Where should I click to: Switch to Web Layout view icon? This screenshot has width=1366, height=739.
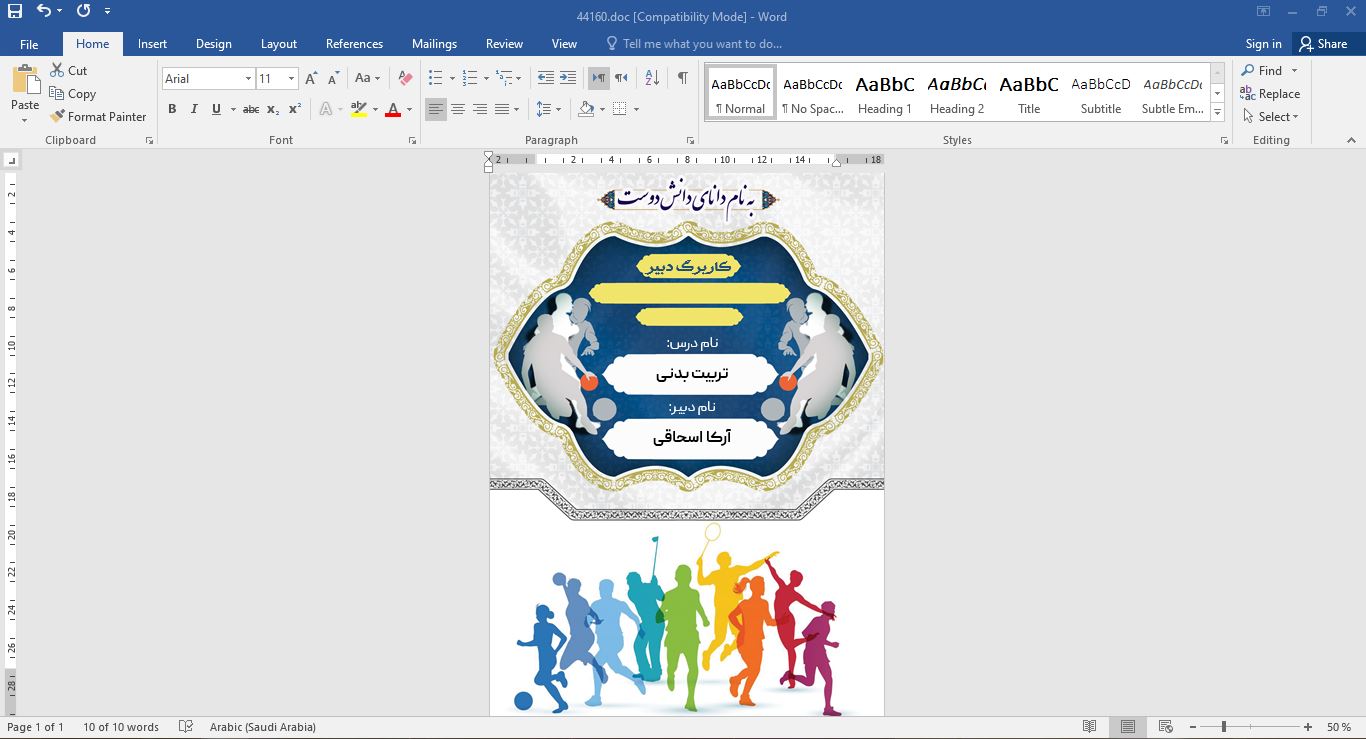click(x=1166, y=727)
